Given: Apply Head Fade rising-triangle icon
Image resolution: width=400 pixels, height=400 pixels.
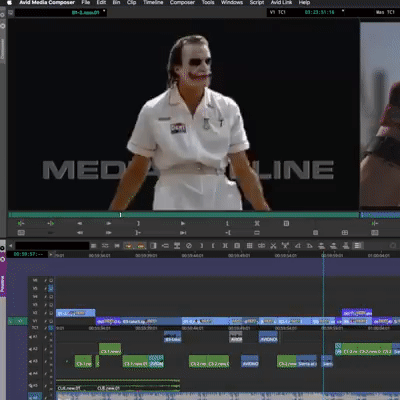Looking at the screenshot, I should coord(298,246).
